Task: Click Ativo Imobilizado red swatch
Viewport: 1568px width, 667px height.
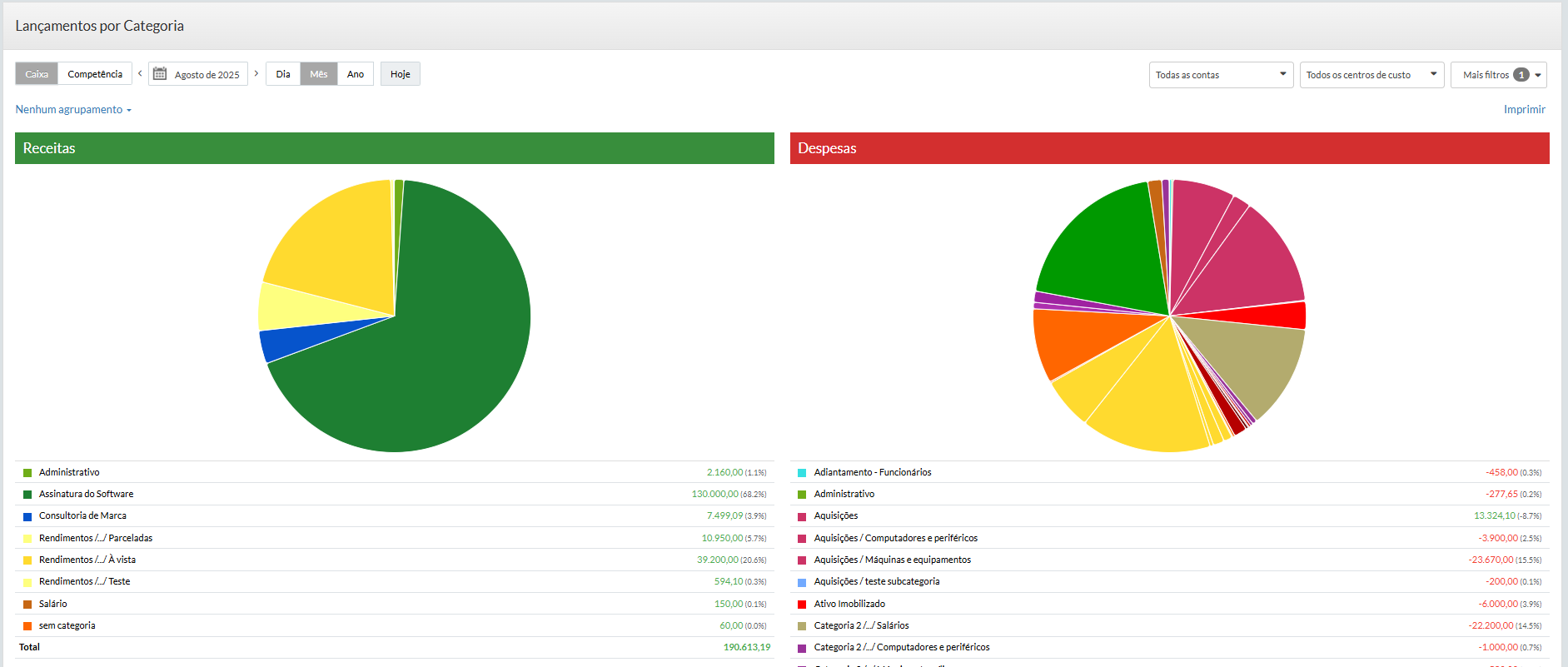Action: [x=802, y=605]
